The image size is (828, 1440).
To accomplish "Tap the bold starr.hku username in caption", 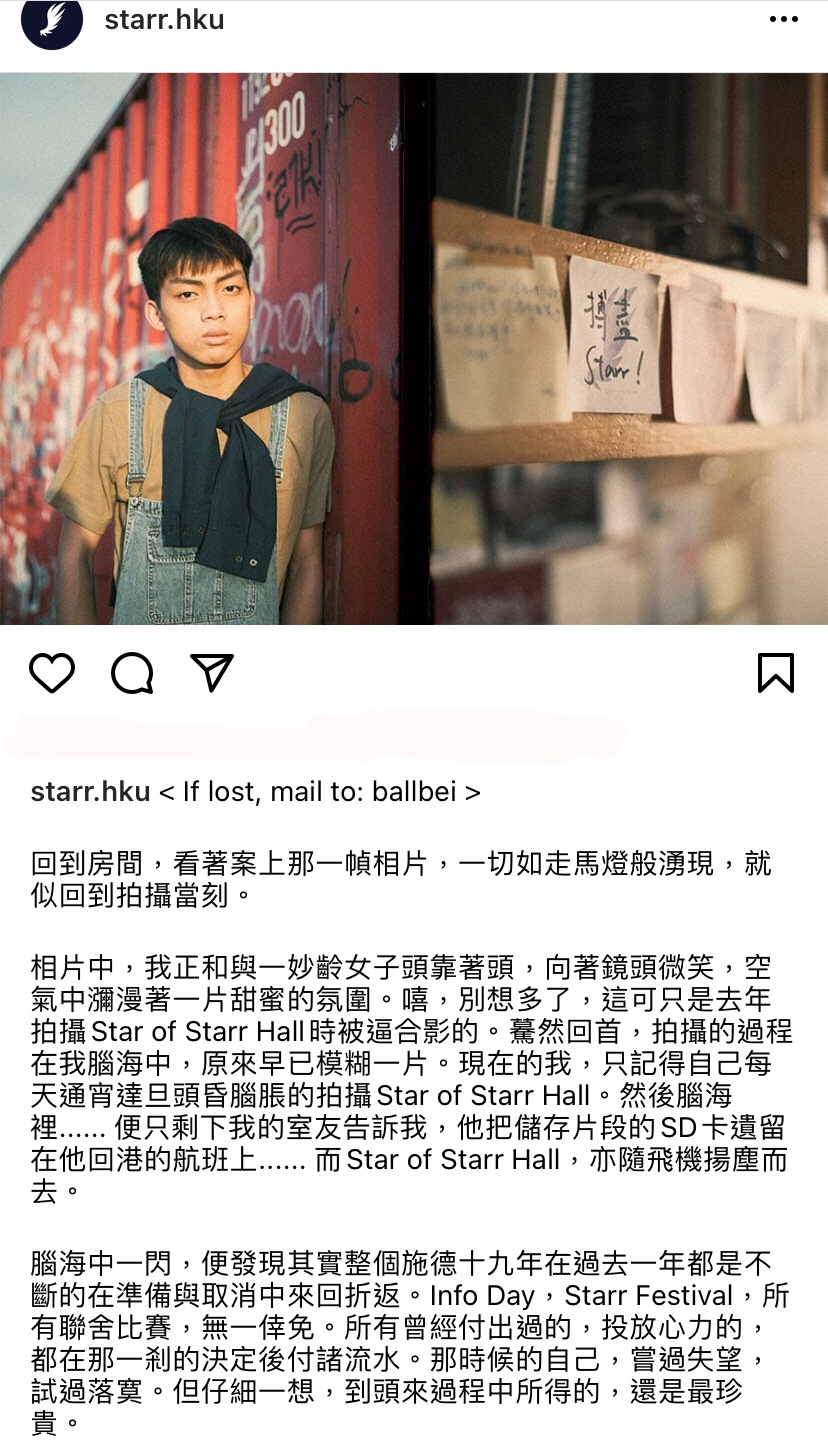I will [90, 792].
